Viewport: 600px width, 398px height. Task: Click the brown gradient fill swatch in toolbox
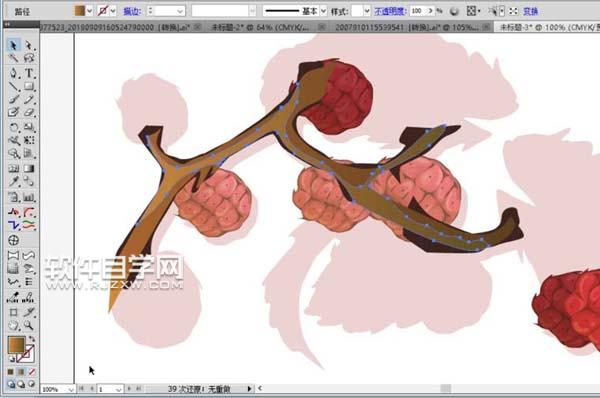pyautogui.click(x=16, y=344)
